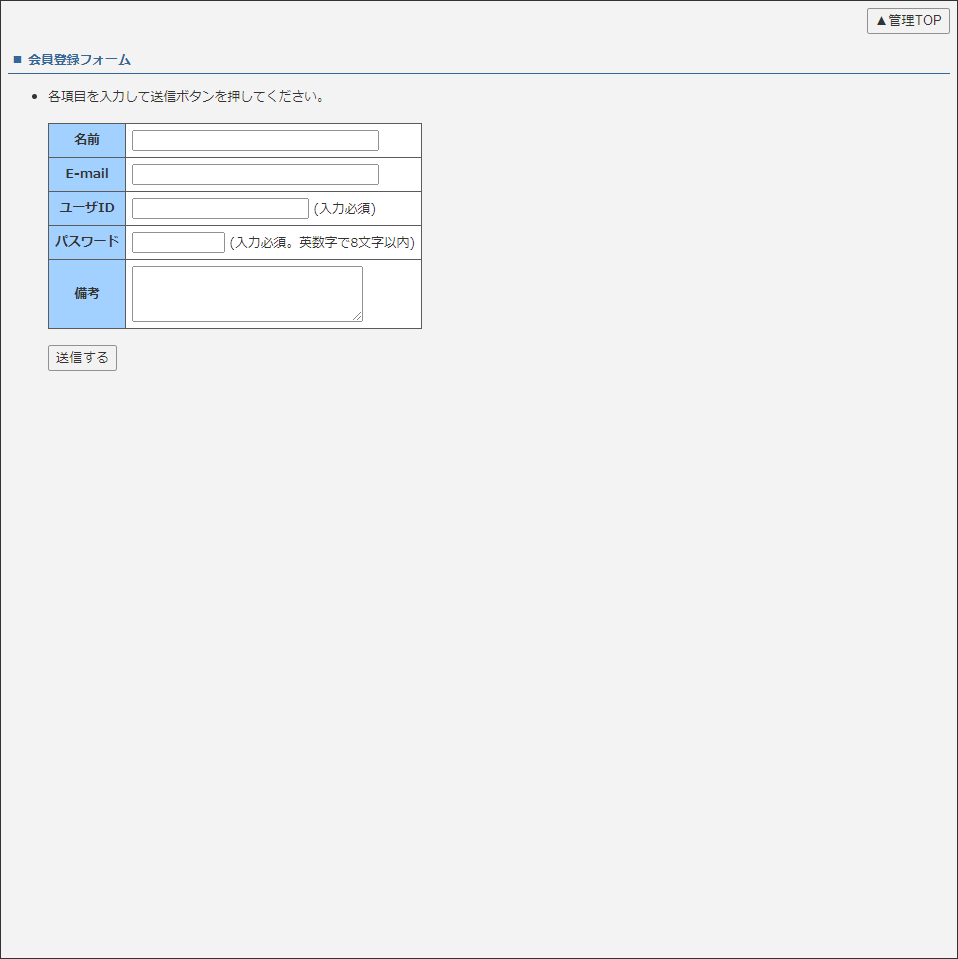
Task: Select the ユーザID input box
Action: click(220, 207)
